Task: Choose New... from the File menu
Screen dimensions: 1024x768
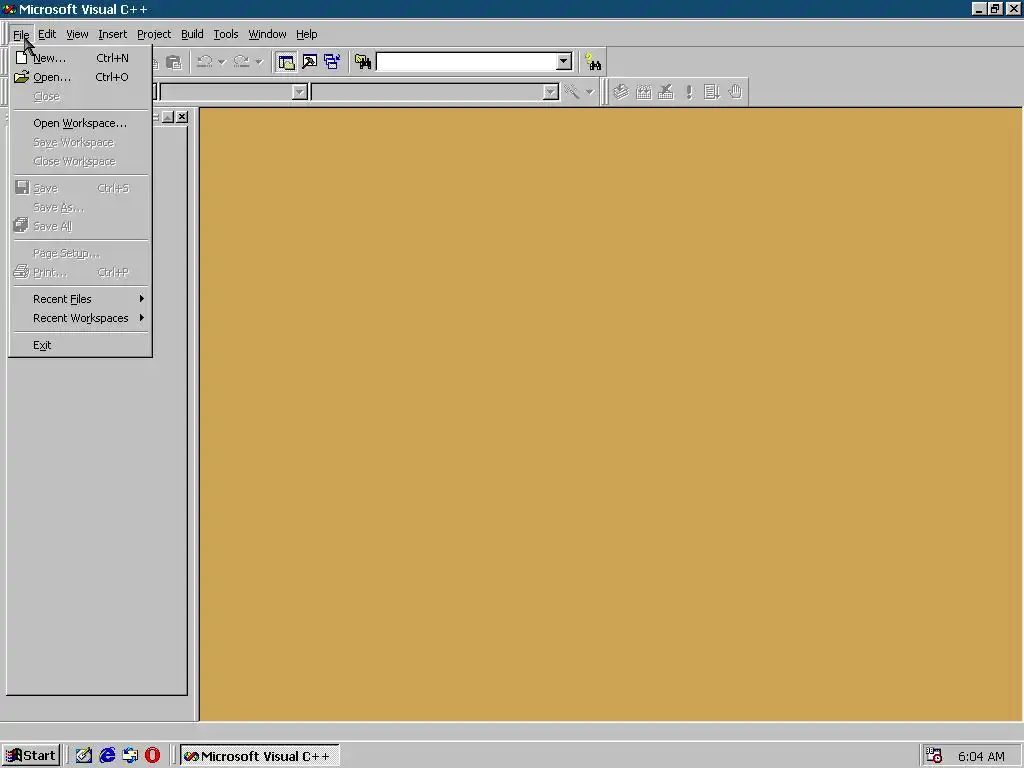Action: (x=81, y=58)
